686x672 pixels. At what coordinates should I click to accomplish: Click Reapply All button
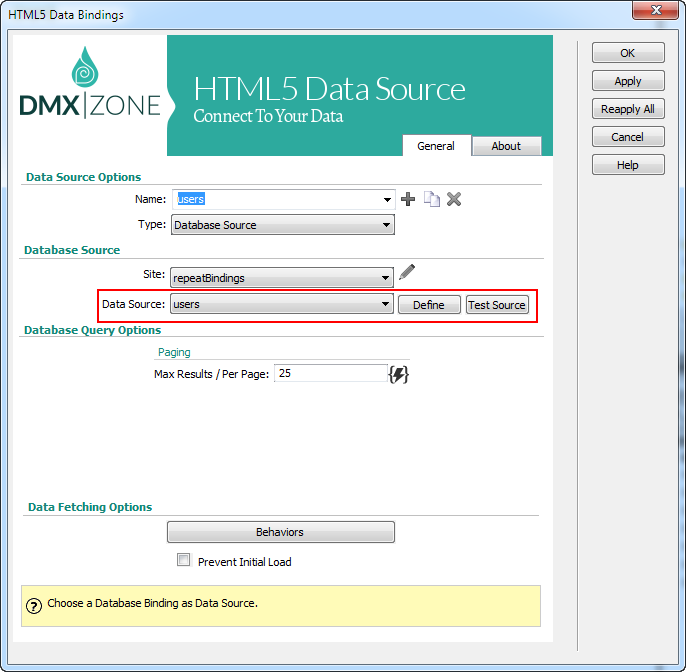pyautogui.click(x=628, y=109)
